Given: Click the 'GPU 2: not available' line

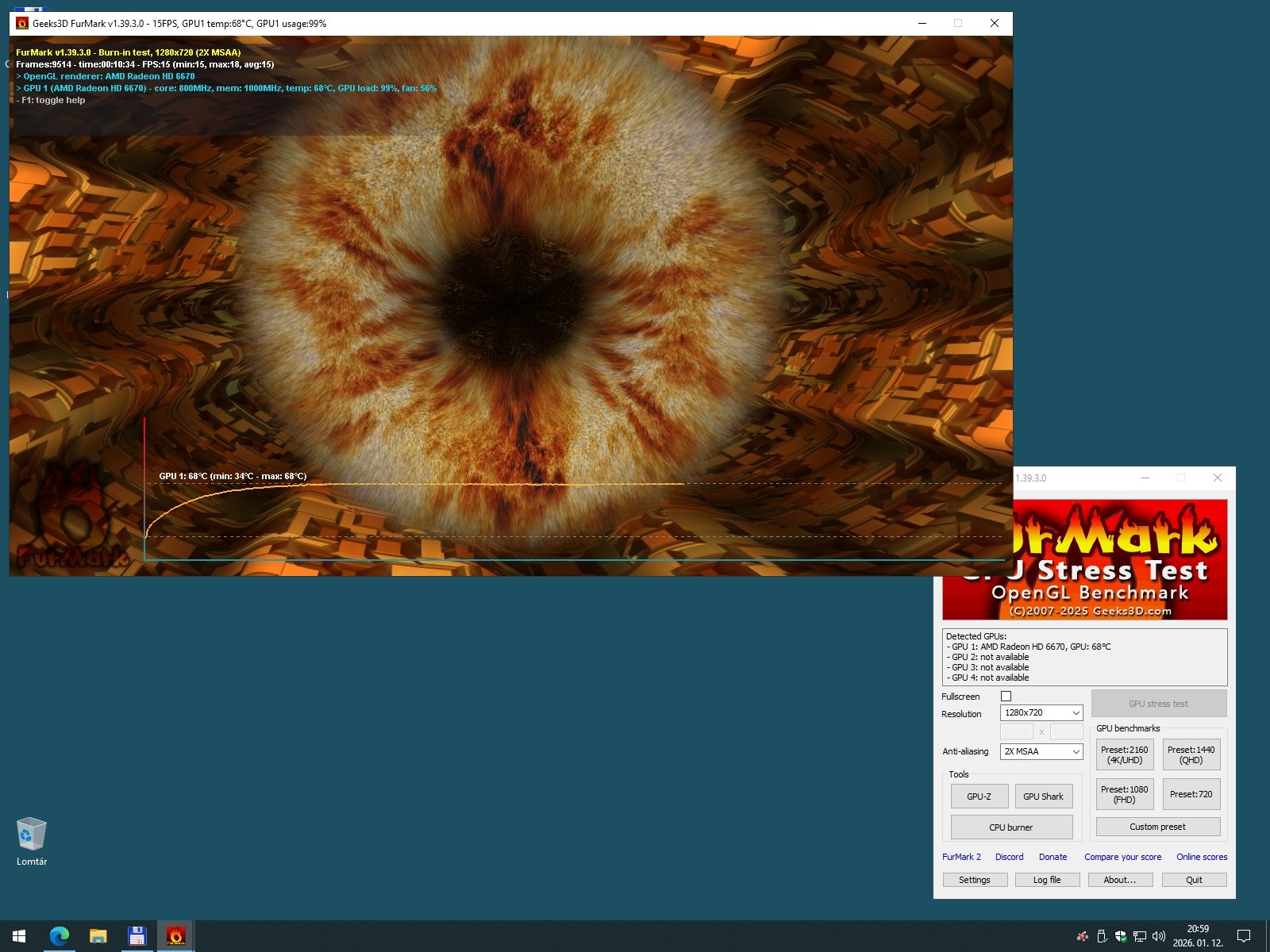Looking at the screenshot, I should pyautogui.click(x=987, y=657).
